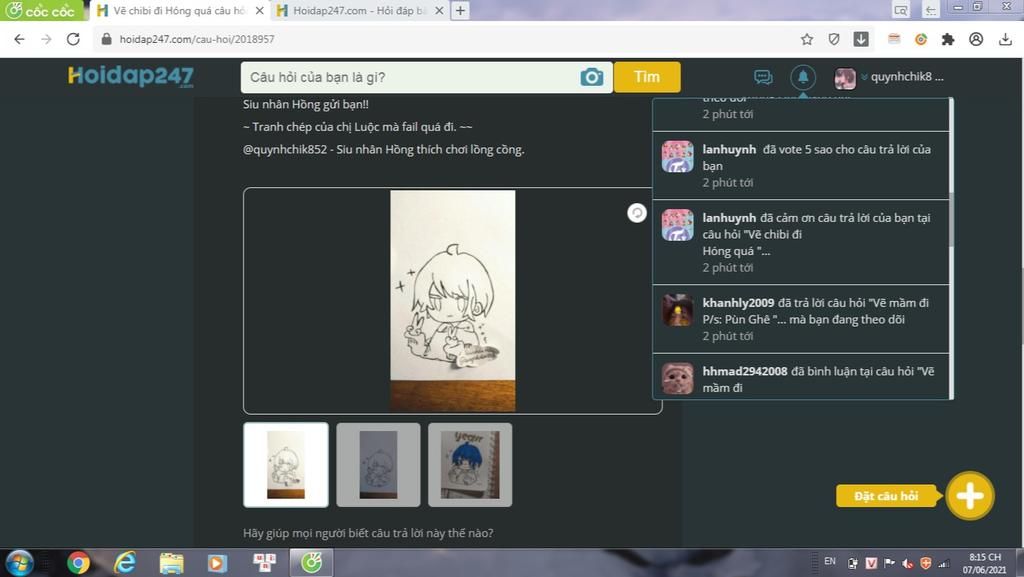Click the rotate image icon on the preview
The height and width of the screenshot is (577, 1024).
coord(637,213)
